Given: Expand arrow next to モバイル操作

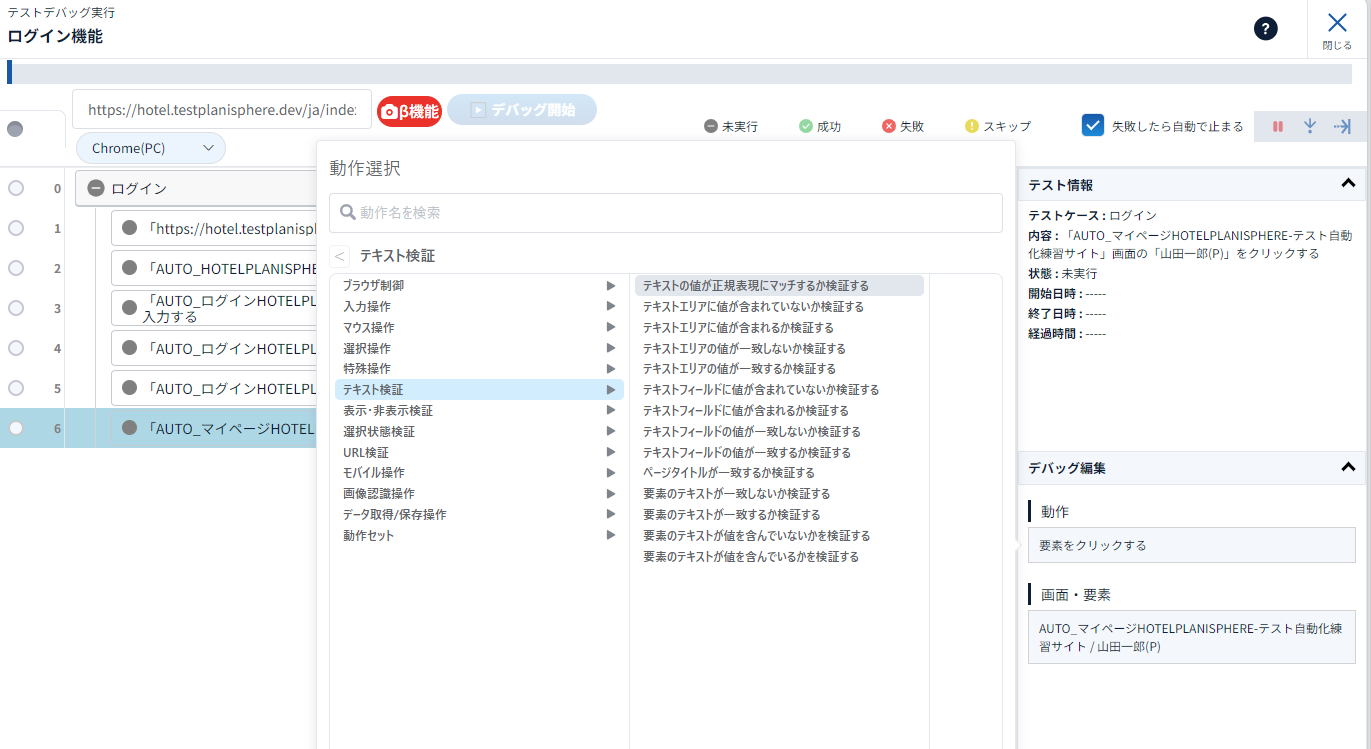Looking at the screenshot, I should tap(610, 473).
